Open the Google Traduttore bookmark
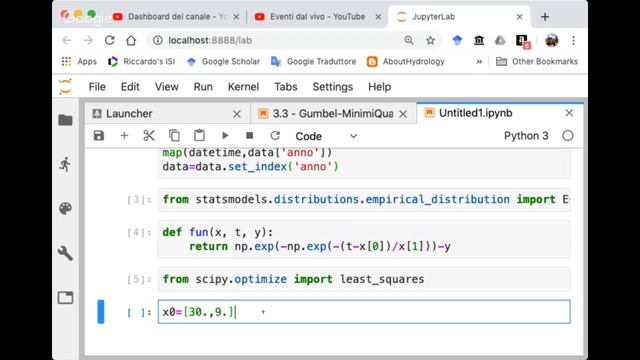Screen dimensions: 640x360 click(x=313, y=62)
